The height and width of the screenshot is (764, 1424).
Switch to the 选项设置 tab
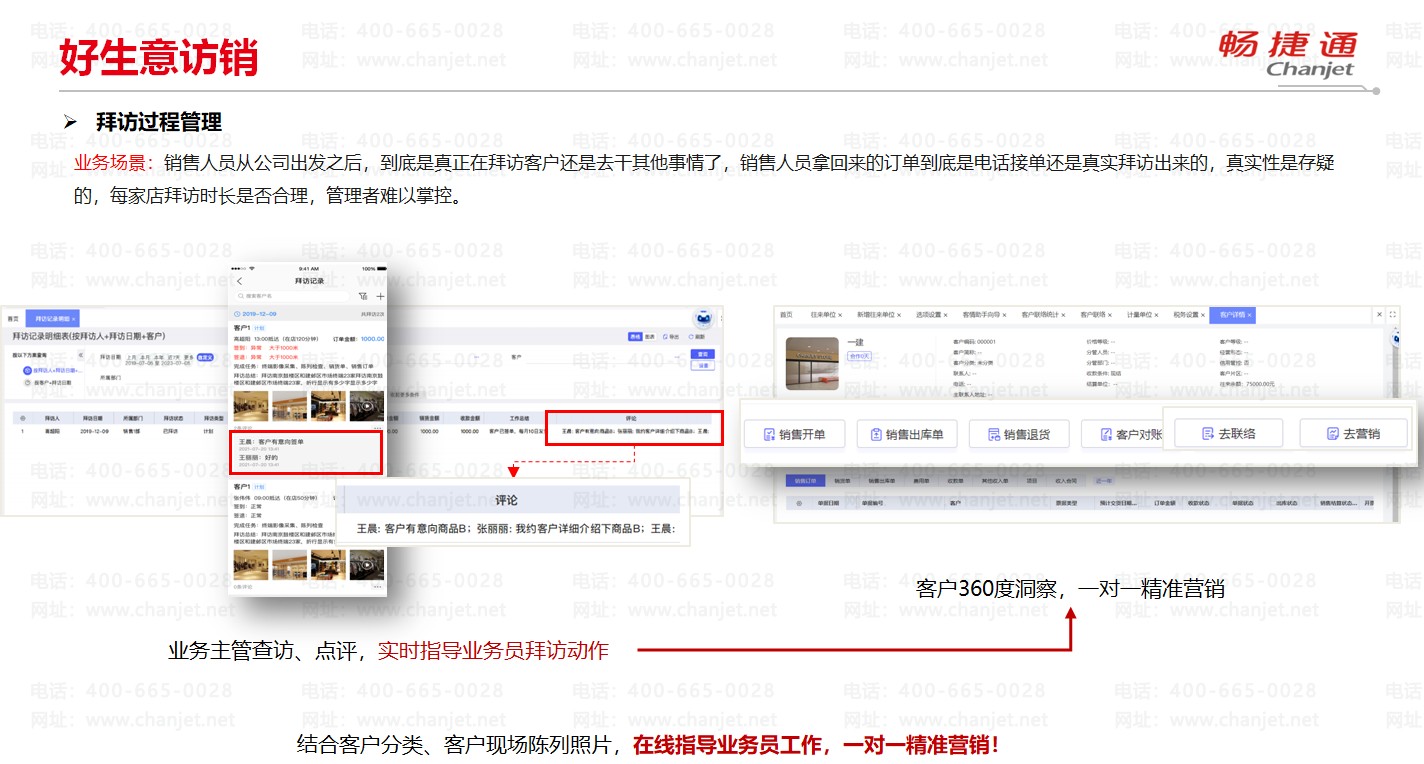[x=930, y=315]
